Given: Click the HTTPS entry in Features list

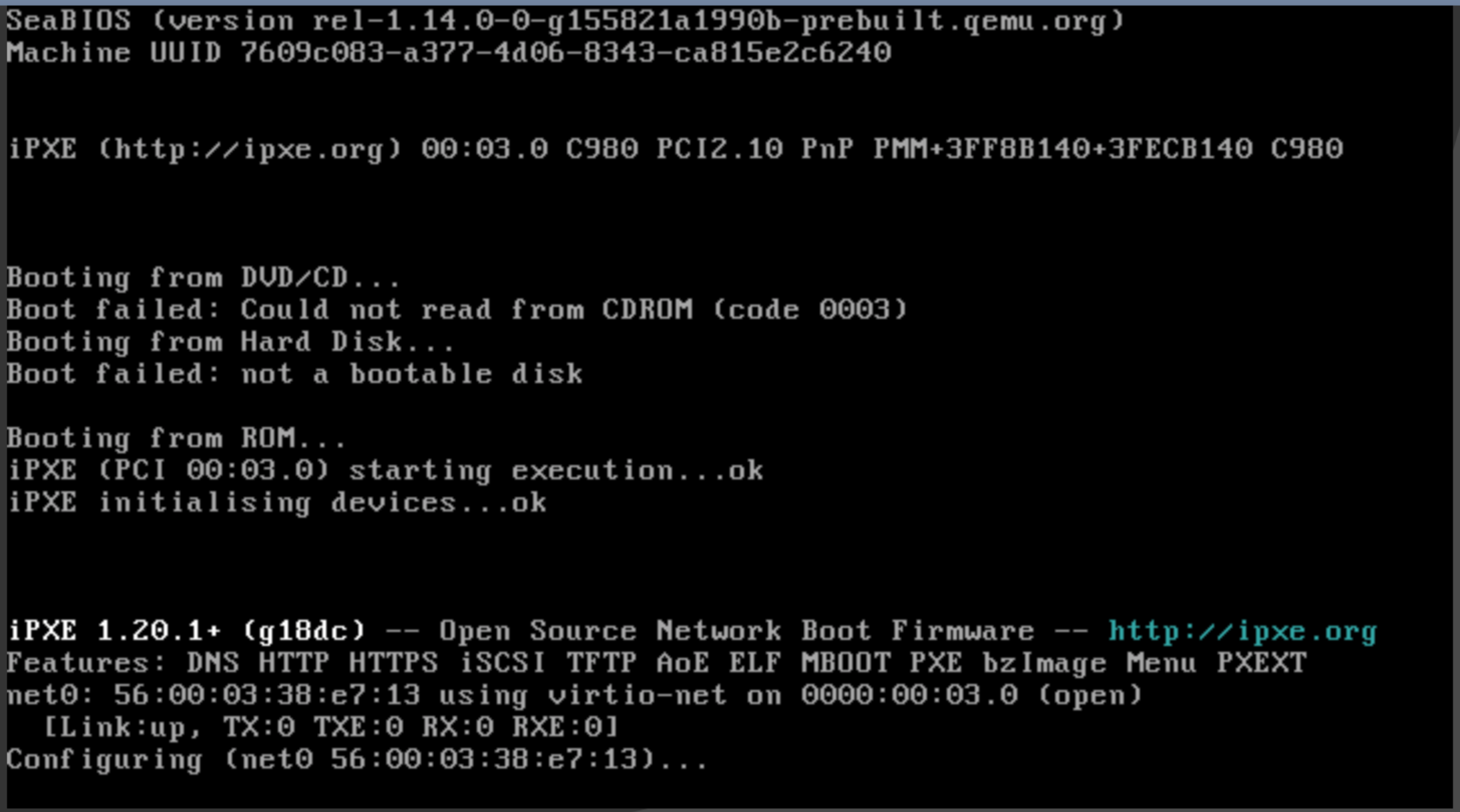Looking at the screenshot, I should 393,663.
